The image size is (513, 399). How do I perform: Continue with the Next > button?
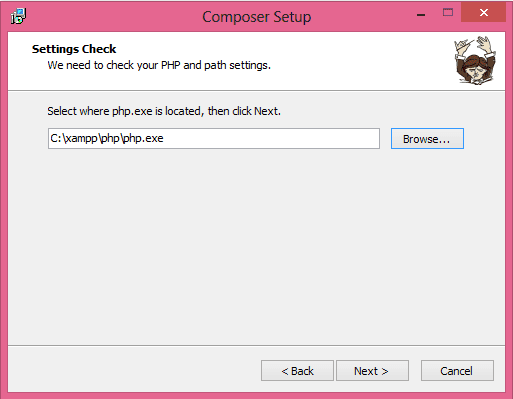(x=372, y=371)
